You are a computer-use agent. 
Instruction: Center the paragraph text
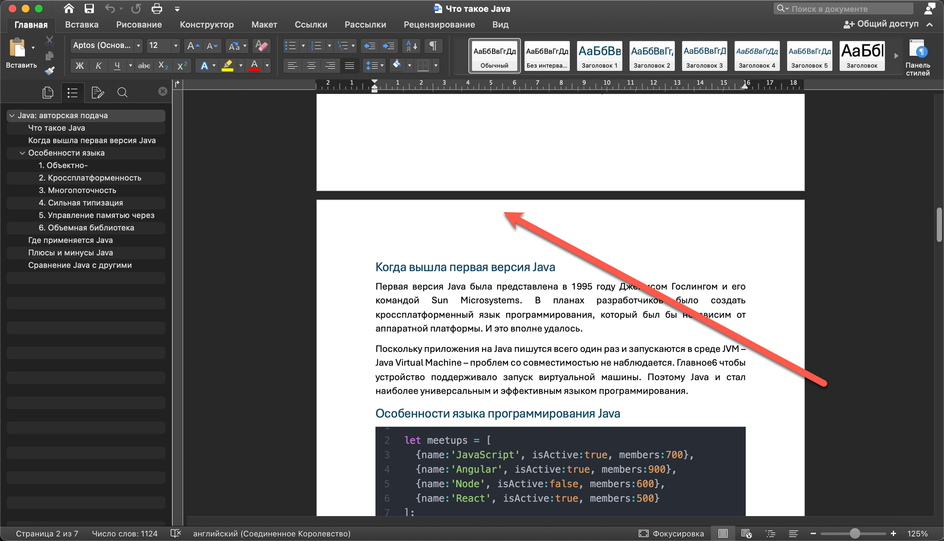(x=311, y=66)
